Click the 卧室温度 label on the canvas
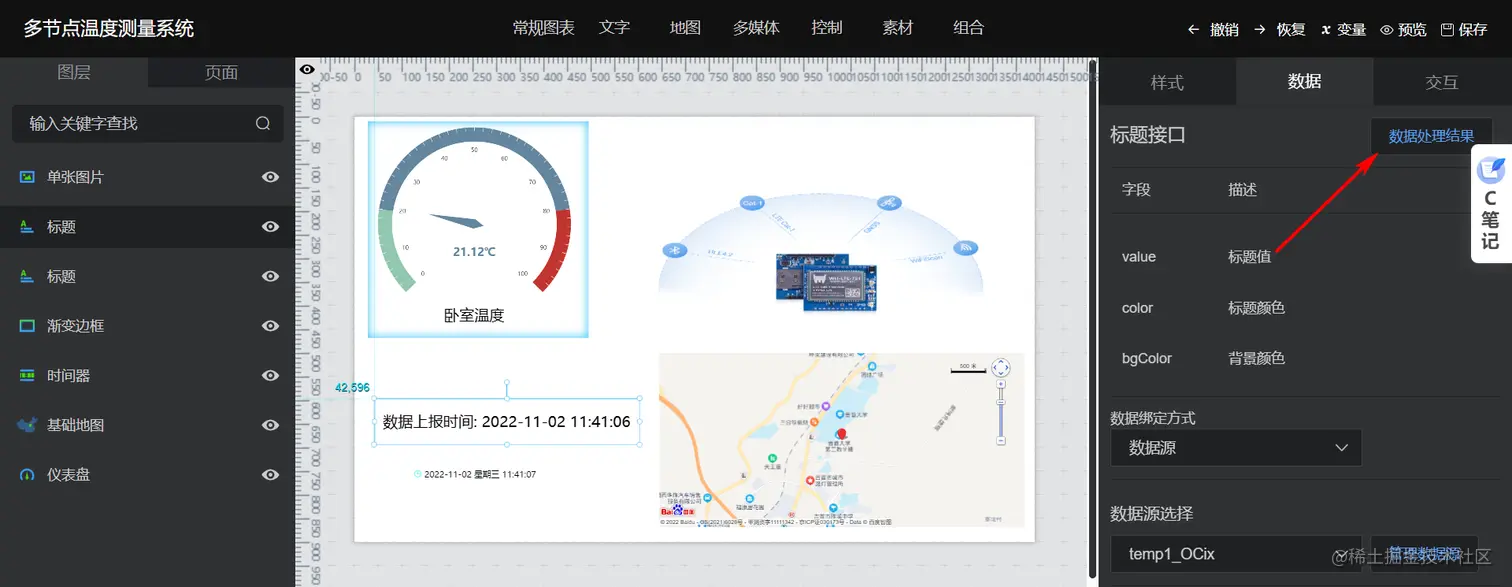 pos(474,316)
